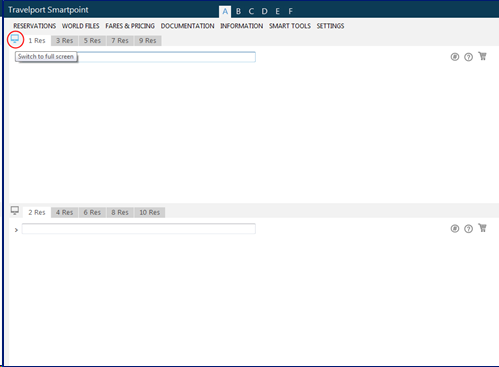Image resolution: width=499 pixels, height=367 pixels.
Task: Click the hash circle icon in top pane
Action: (455, 57)
